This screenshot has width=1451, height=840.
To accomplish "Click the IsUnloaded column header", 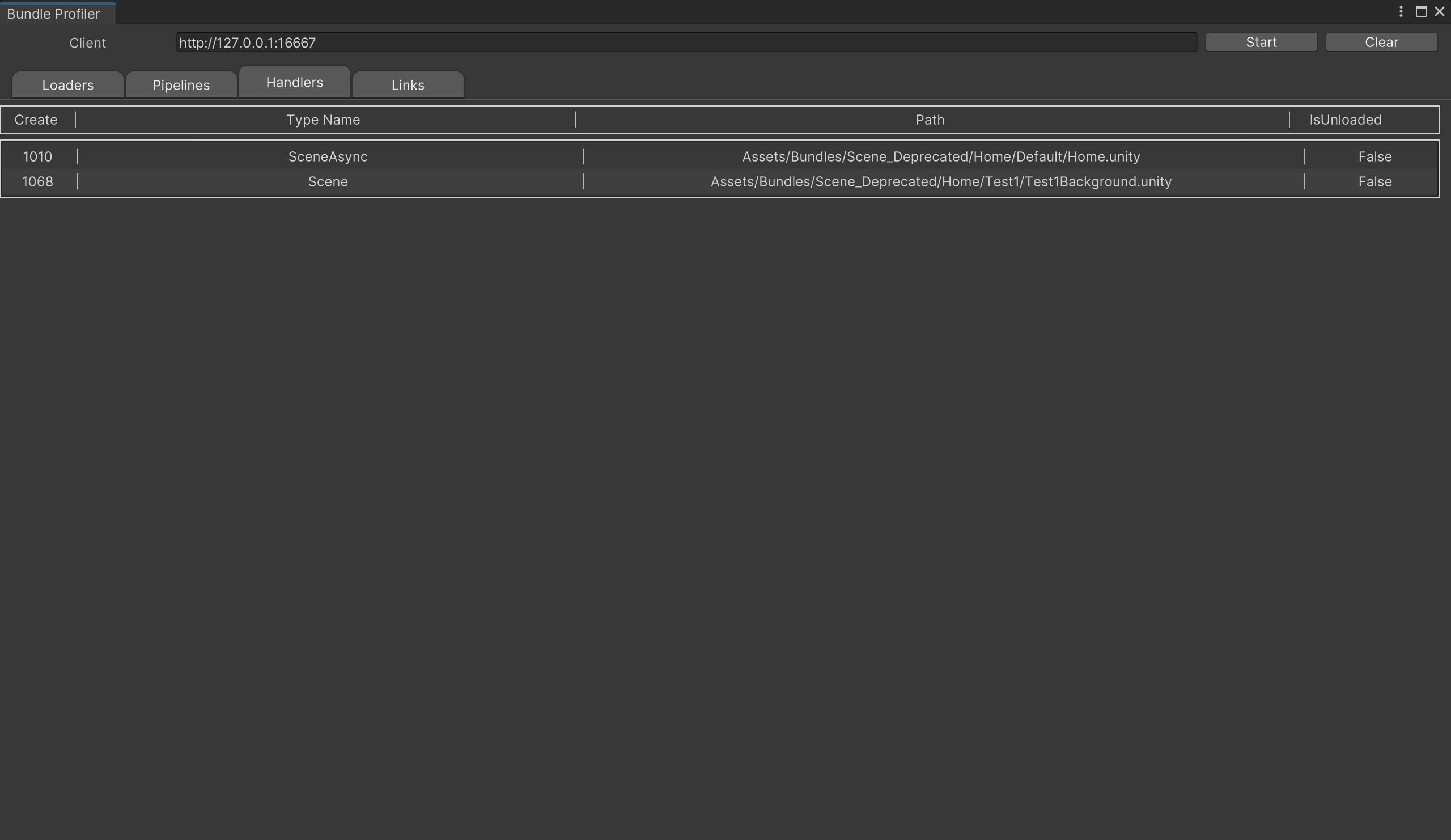I will pyautogui.click(x=1345, y=120).
